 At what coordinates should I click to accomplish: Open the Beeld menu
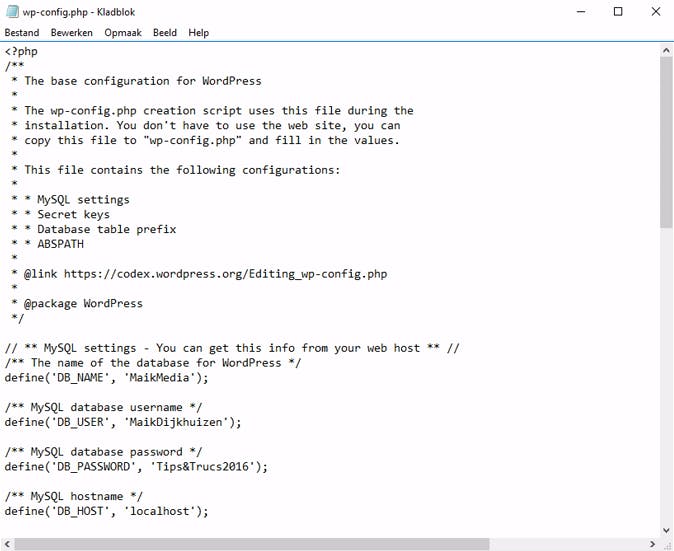pos(165,32)
